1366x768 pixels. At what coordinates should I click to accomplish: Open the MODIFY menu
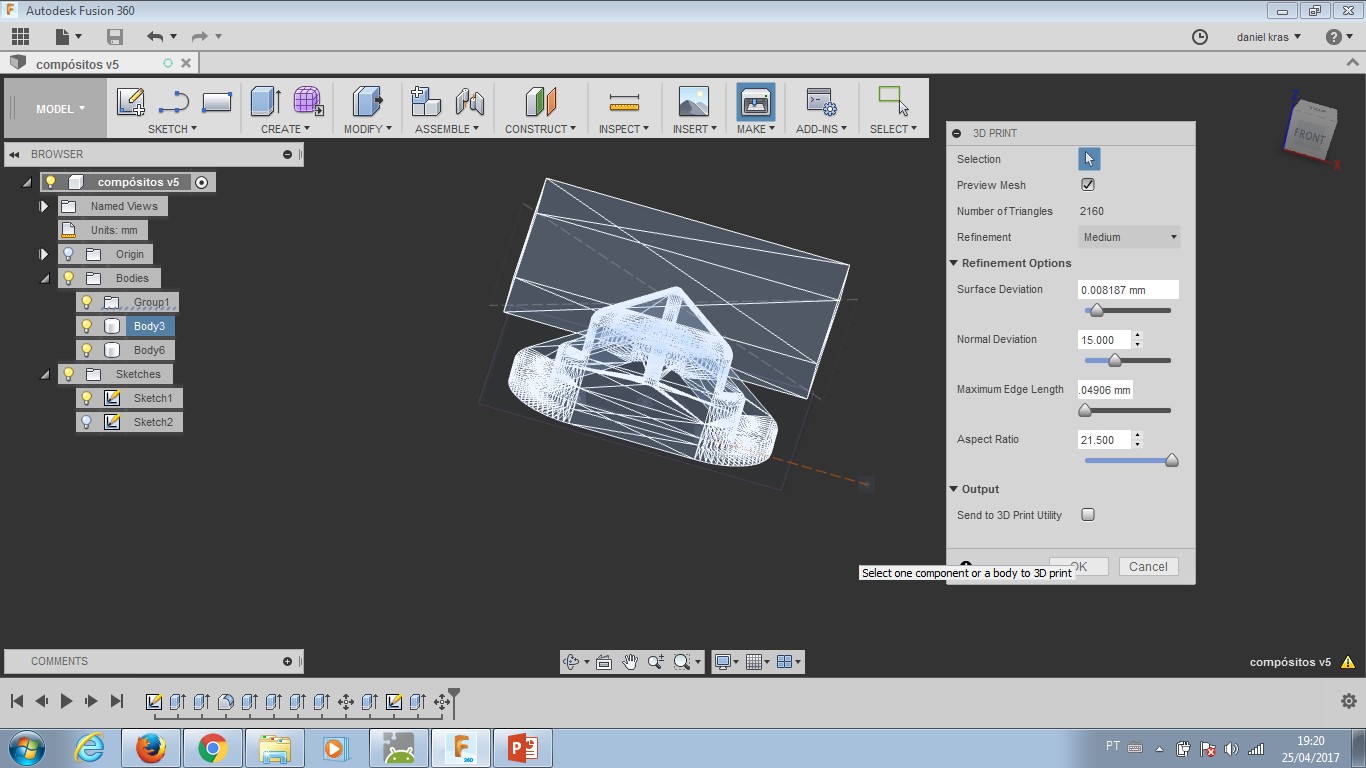[367, 129]
